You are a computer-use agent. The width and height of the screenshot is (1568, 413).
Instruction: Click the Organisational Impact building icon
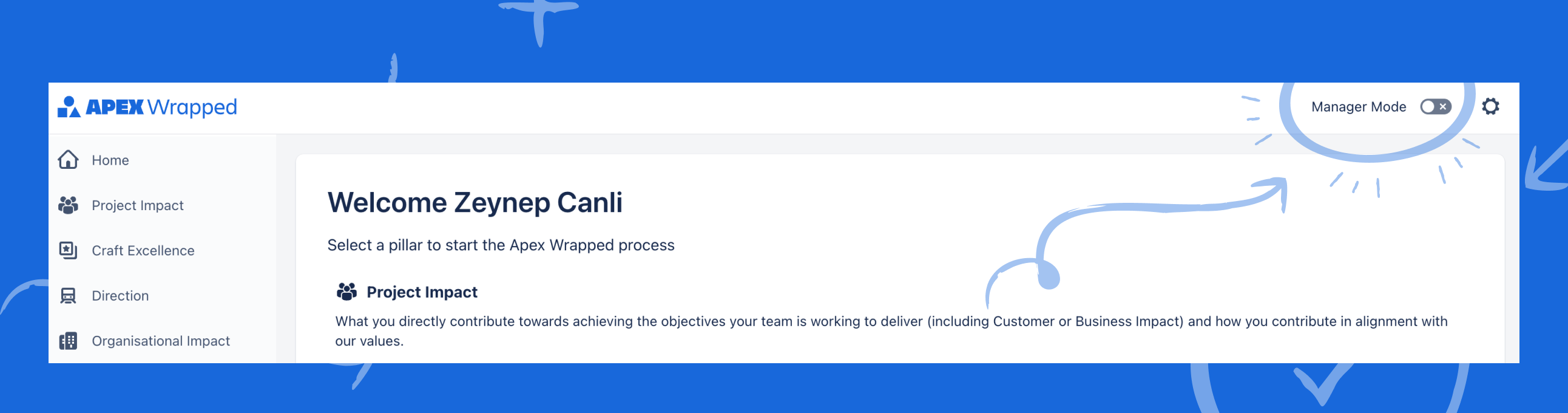68,341
